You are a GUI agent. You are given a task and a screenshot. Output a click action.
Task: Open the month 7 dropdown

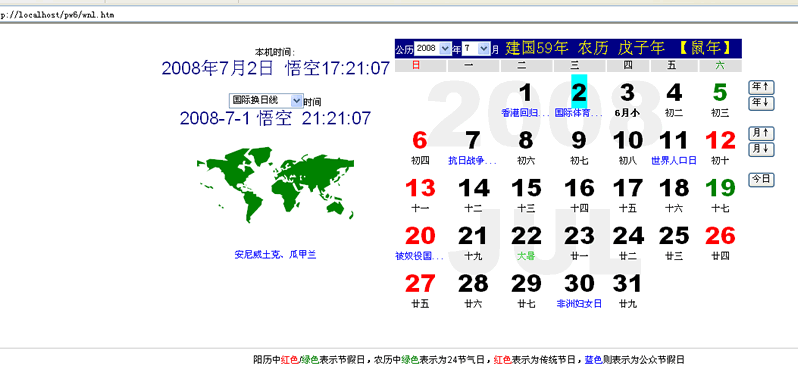[476, 49]
